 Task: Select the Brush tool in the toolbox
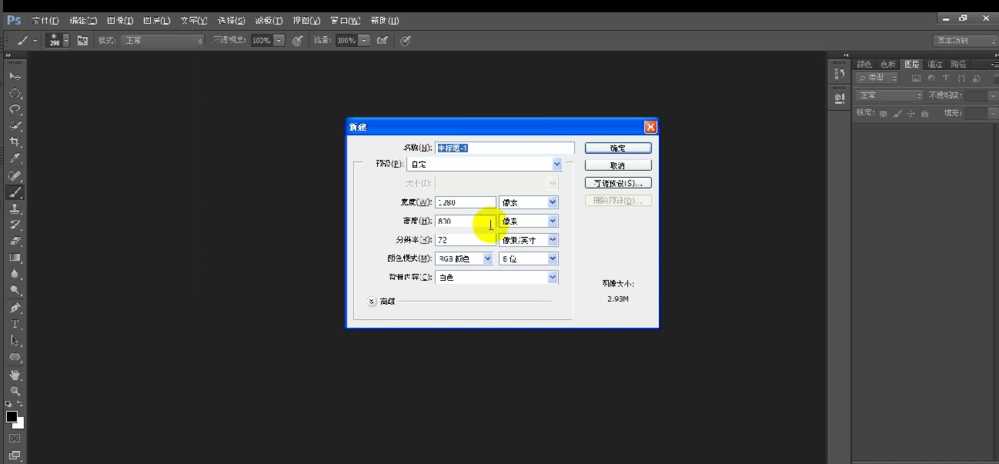15,192
